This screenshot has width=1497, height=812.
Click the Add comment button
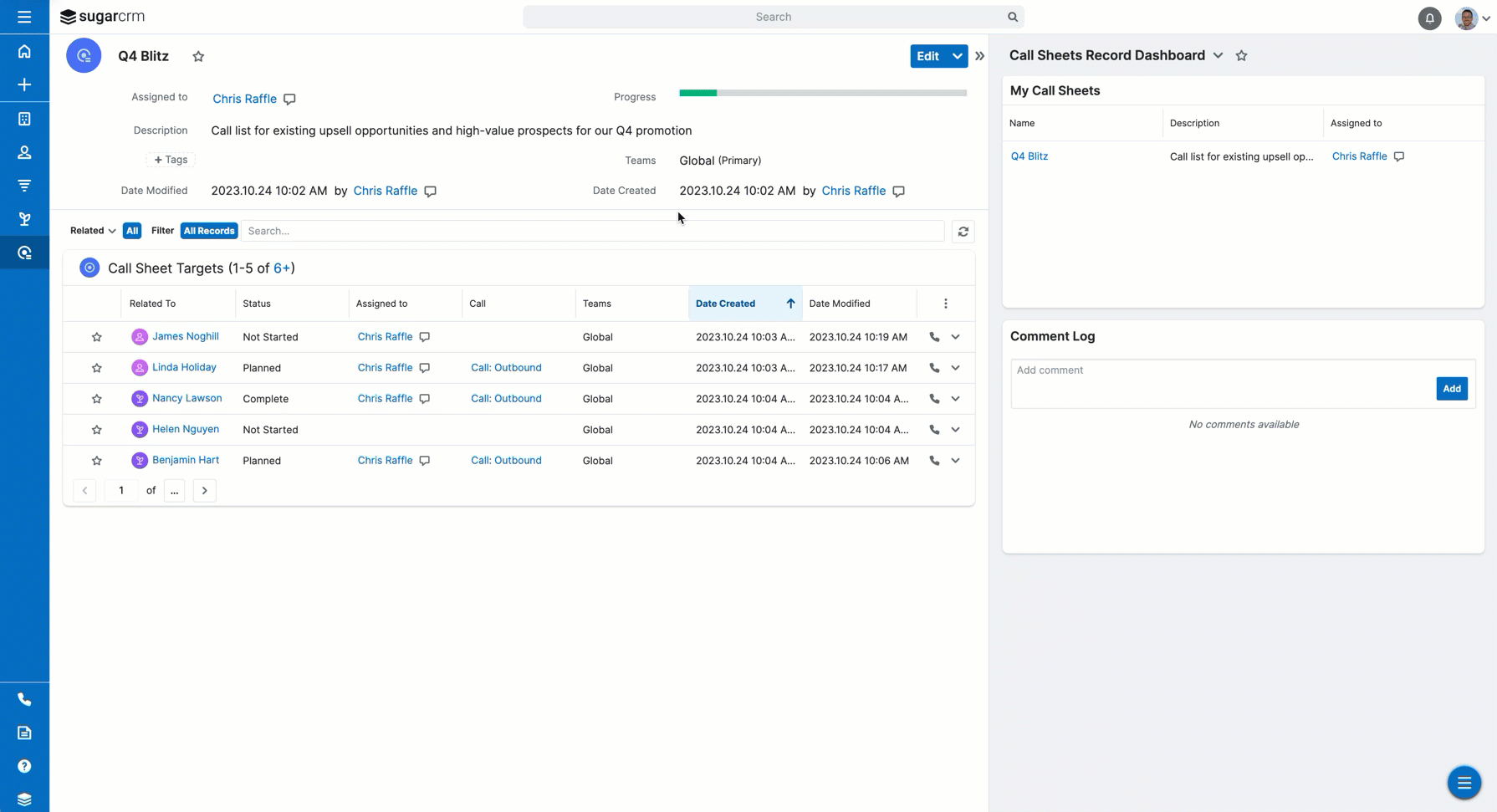[1451, 389]
